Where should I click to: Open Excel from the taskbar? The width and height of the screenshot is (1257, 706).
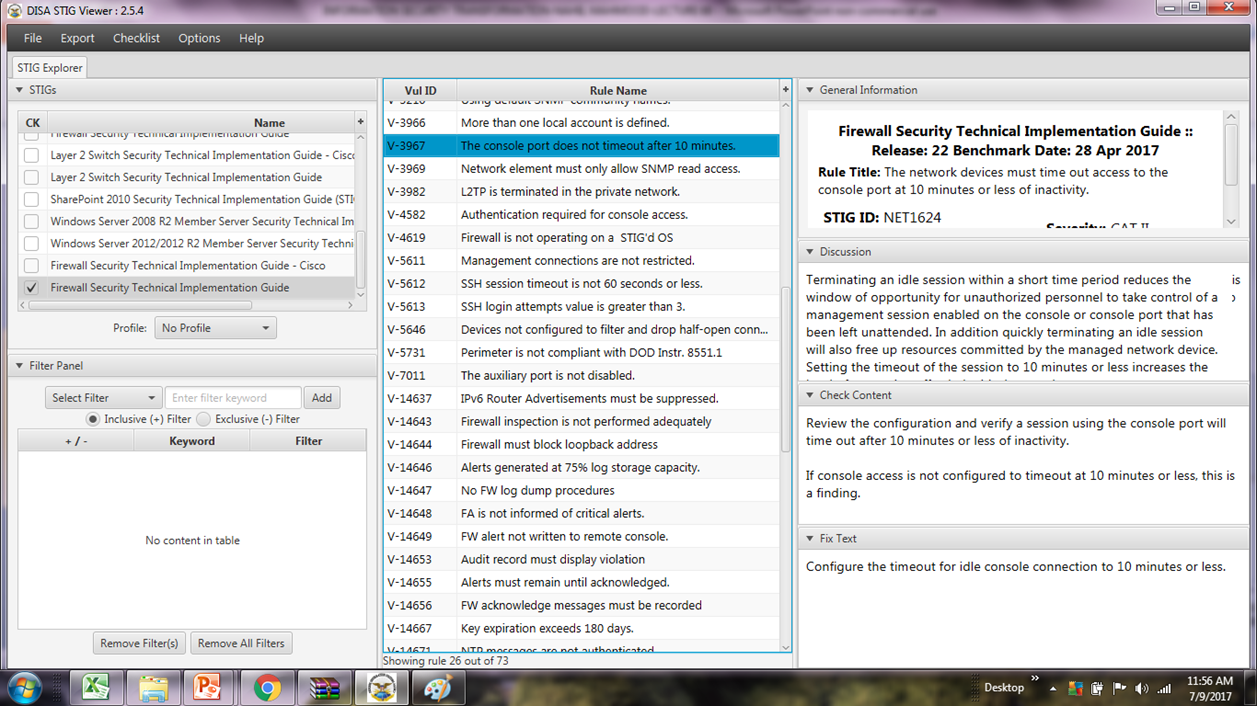point(96,688)
